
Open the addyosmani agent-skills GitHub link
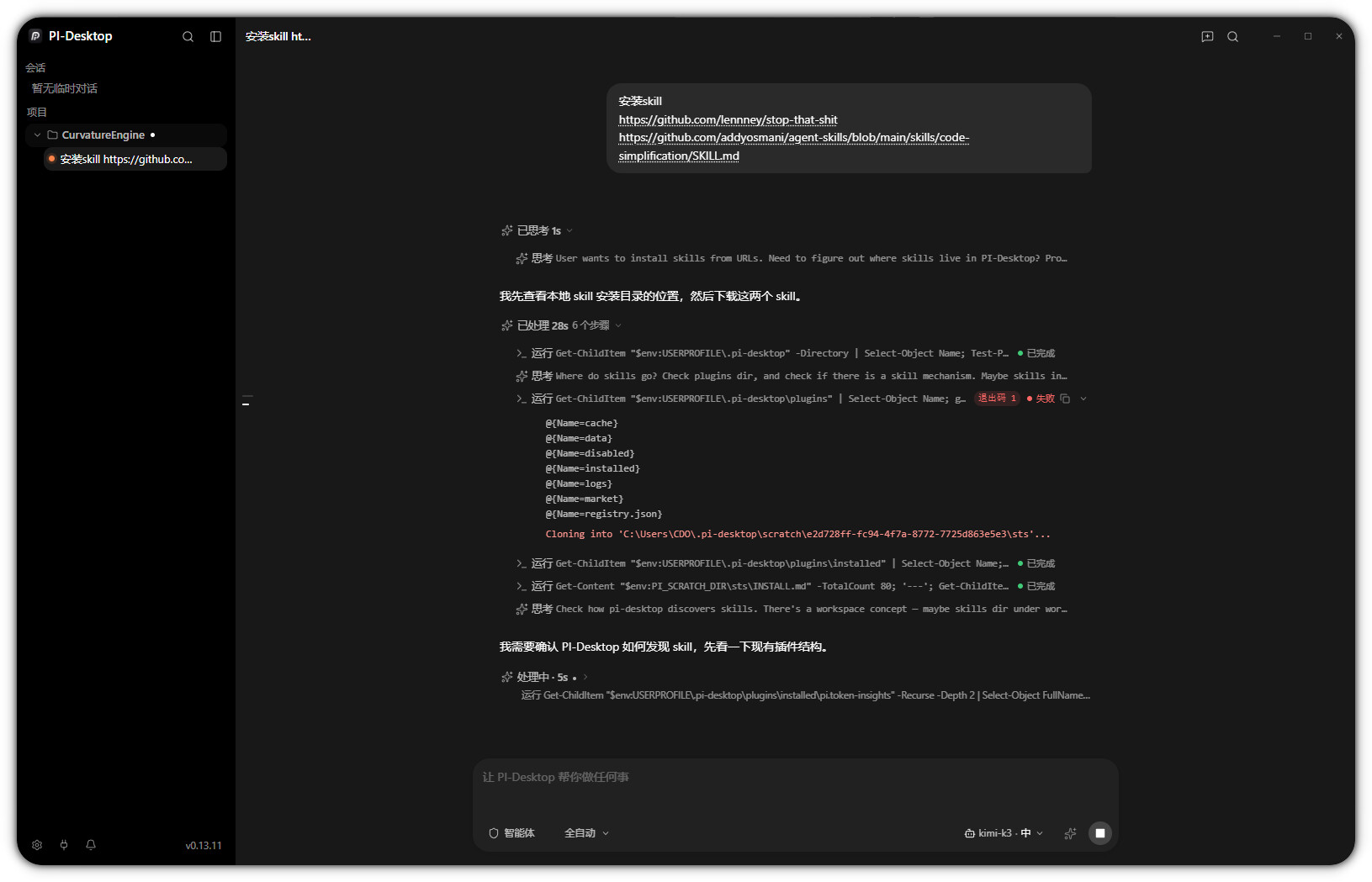point(793,146)
